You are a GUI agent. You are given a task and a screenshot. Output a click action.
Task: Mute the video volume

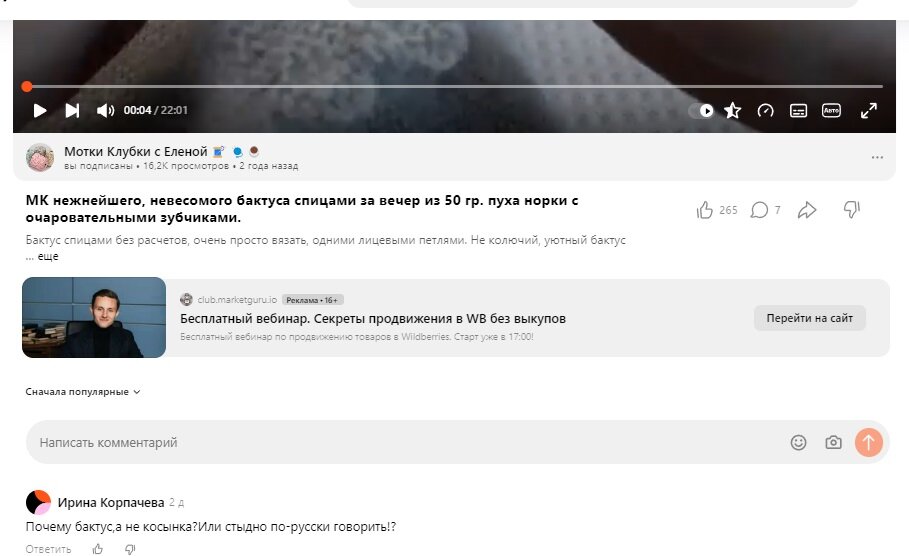tap(105, 110)
